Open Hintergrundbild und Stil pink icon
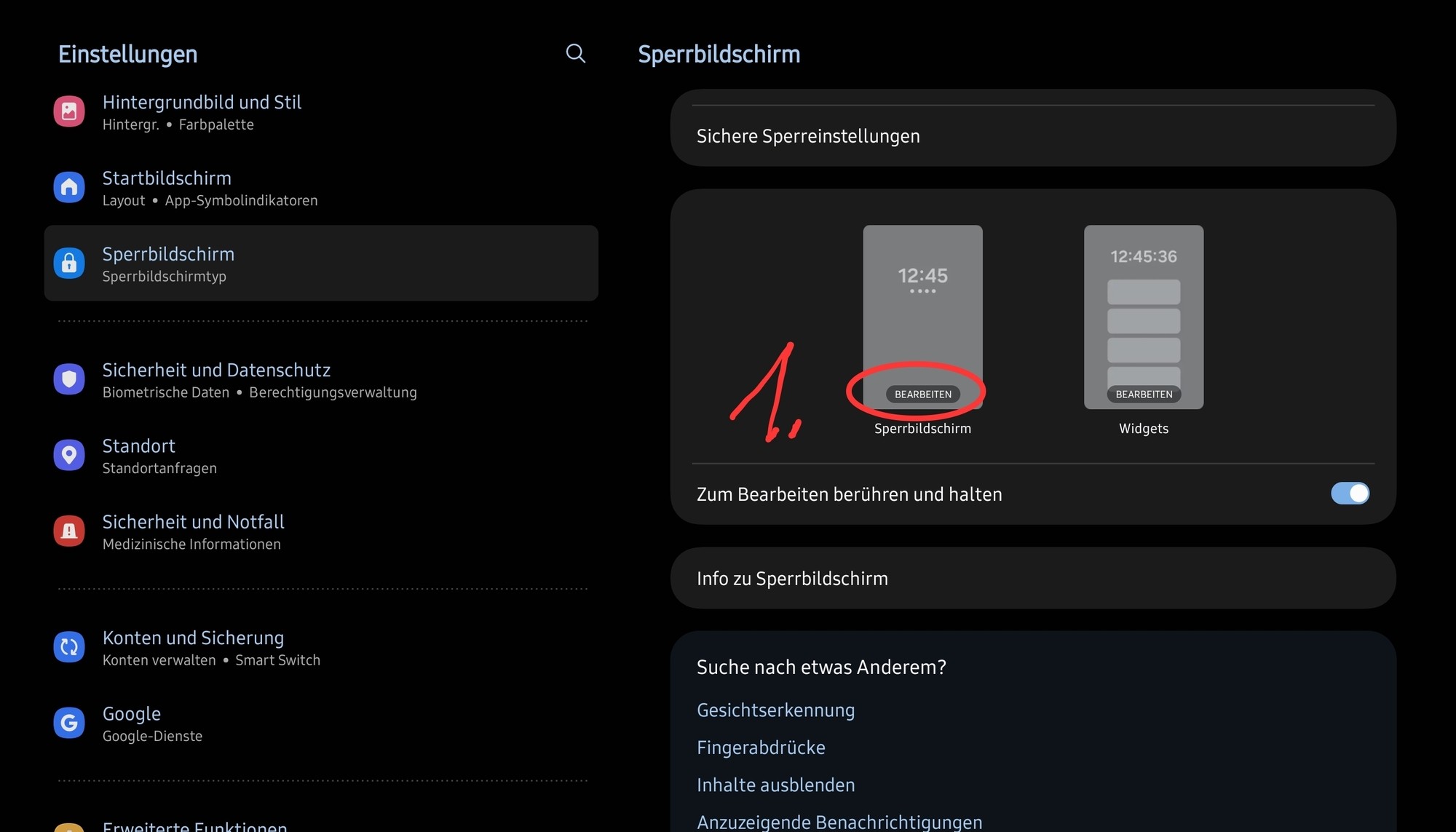This screenshot has width=1456, height=832. [x=69, y=111]
